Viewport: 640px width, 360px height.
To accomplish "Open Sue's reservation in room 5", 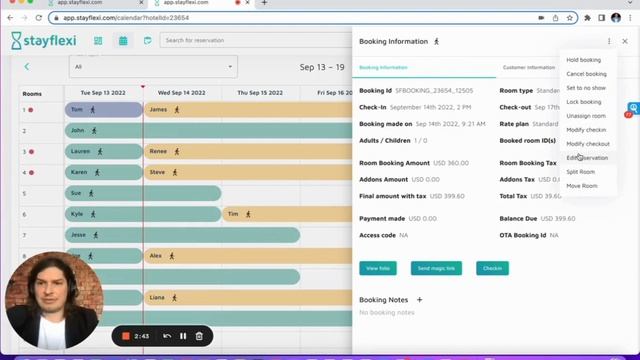I will (143, 193).
